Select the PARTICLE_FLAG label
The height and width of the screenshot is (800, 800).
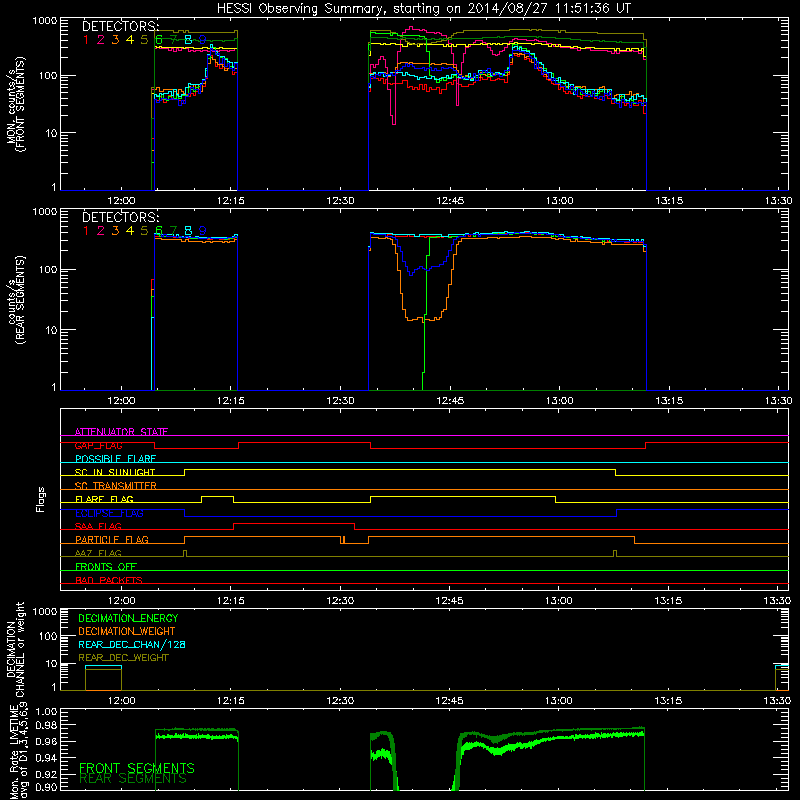click(x=112, y=539)
